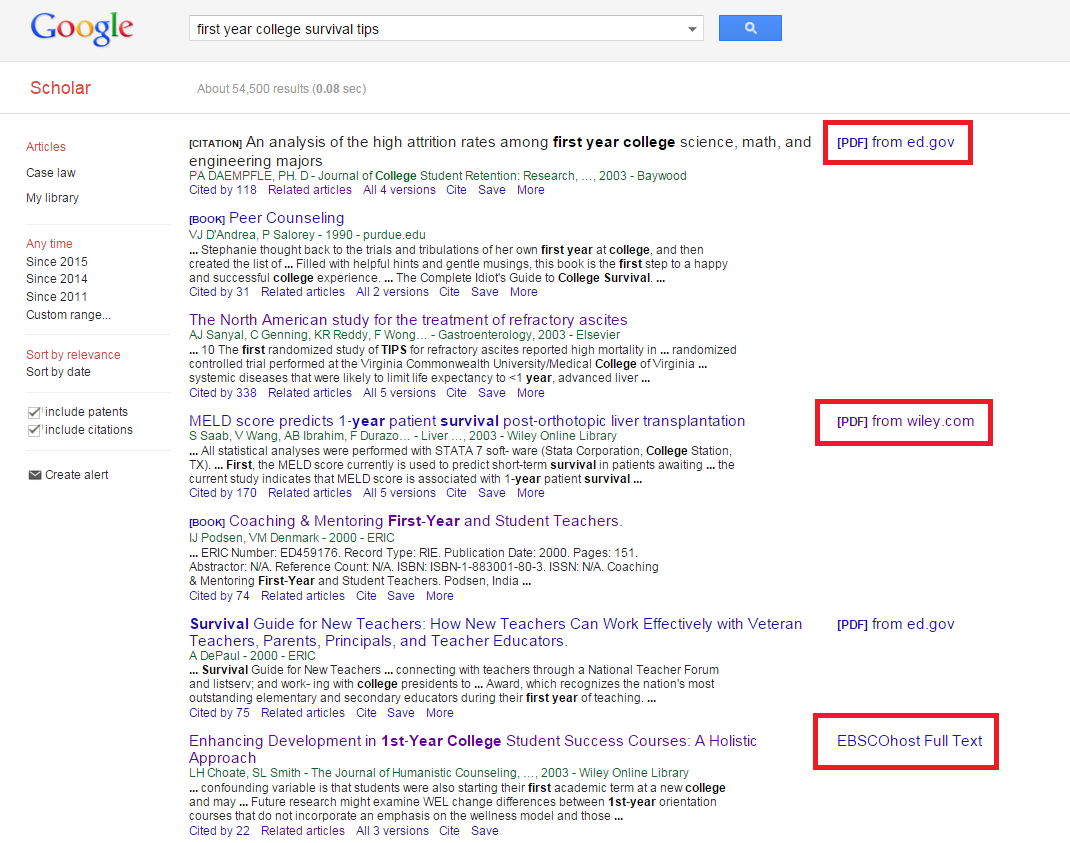Click Related articles for Peer Counseling
The image size is (1070, 843).
(x=303, y=291)
